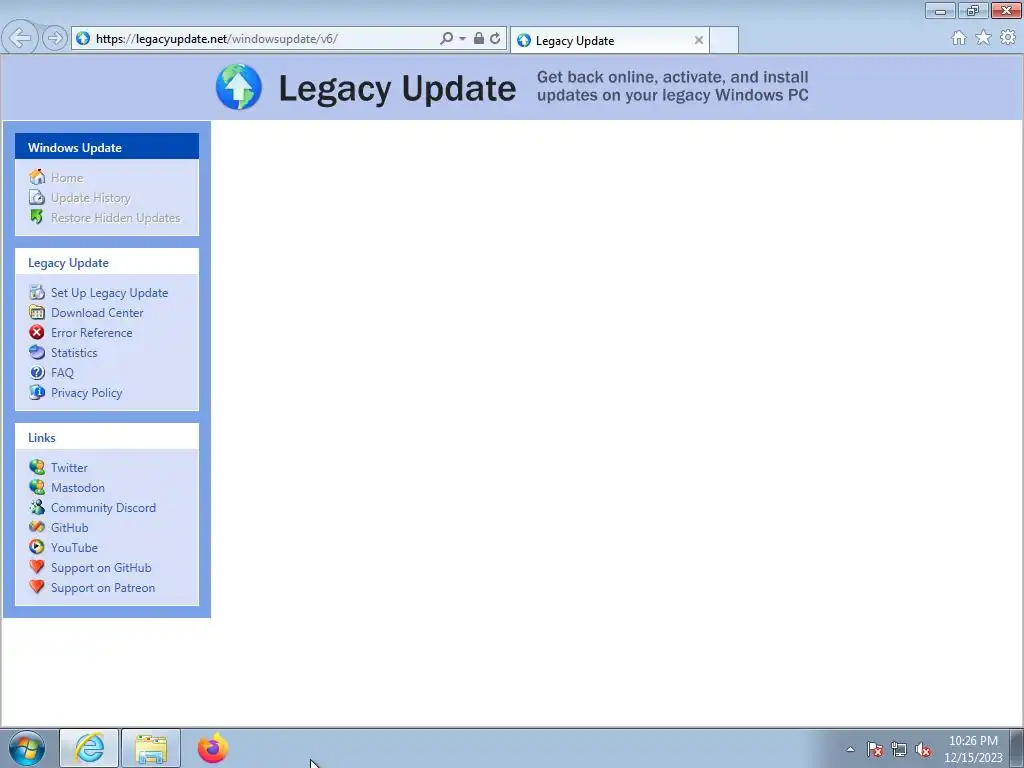Image resolution: width=1024 pixels, height=768 pixels.
Task: Open the Privacy Policy link
Action: [86, 393]
